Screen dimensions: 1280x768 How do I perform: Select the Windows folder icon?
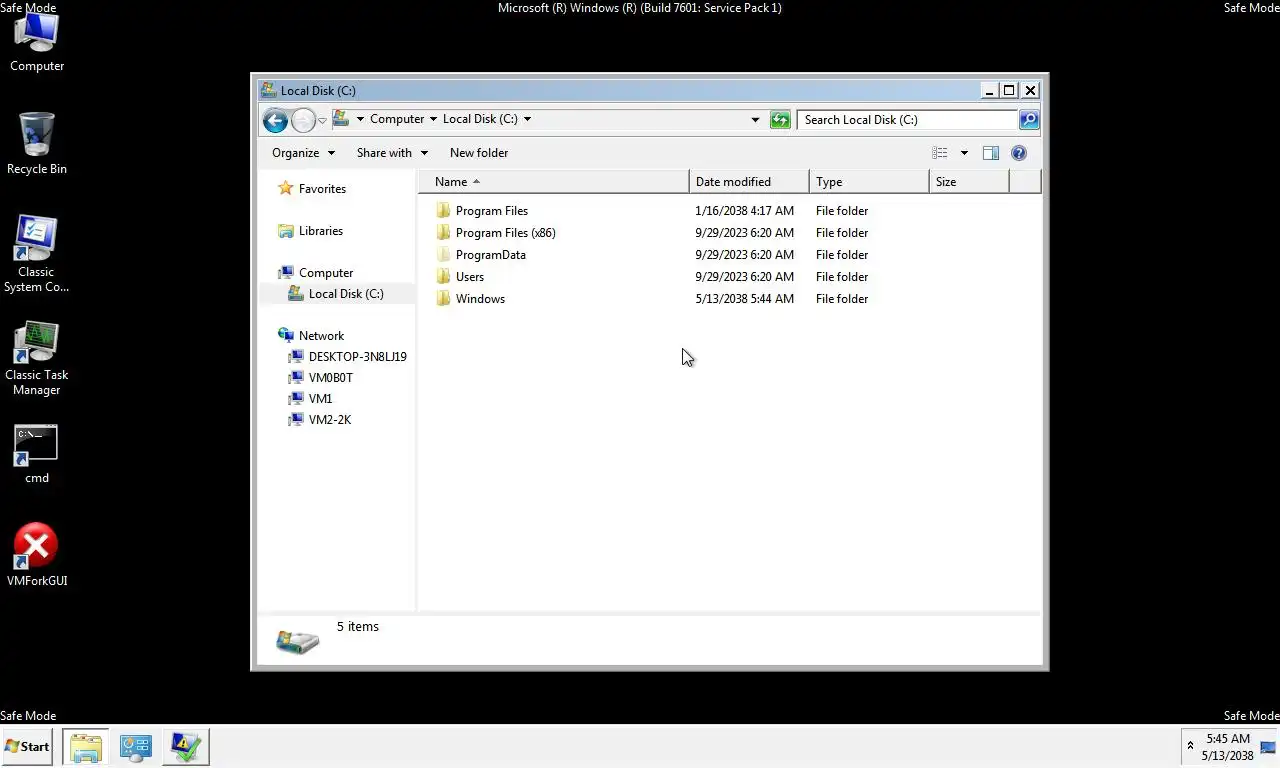(444, 299)
